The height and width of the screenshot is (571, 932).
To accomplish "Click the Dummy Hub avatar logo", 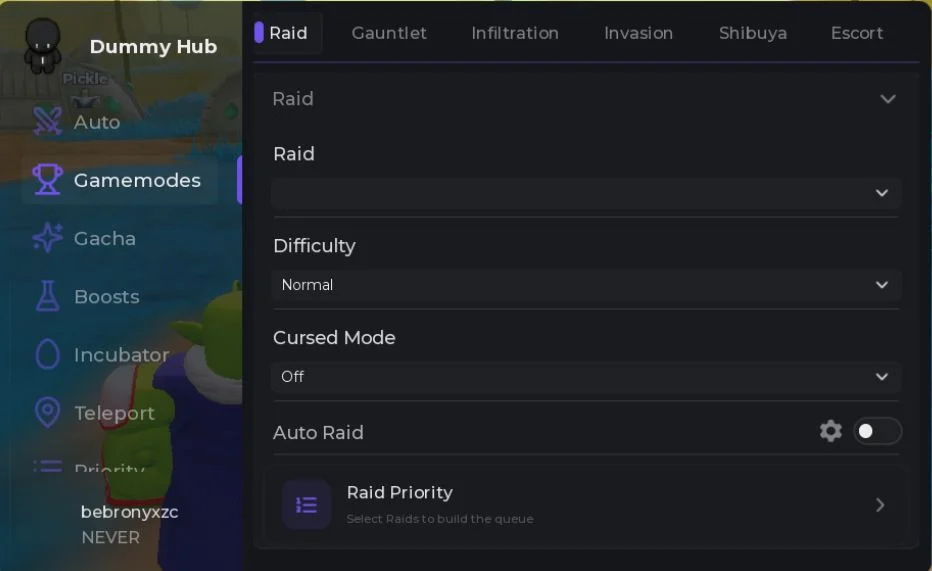I will [42, 46].
